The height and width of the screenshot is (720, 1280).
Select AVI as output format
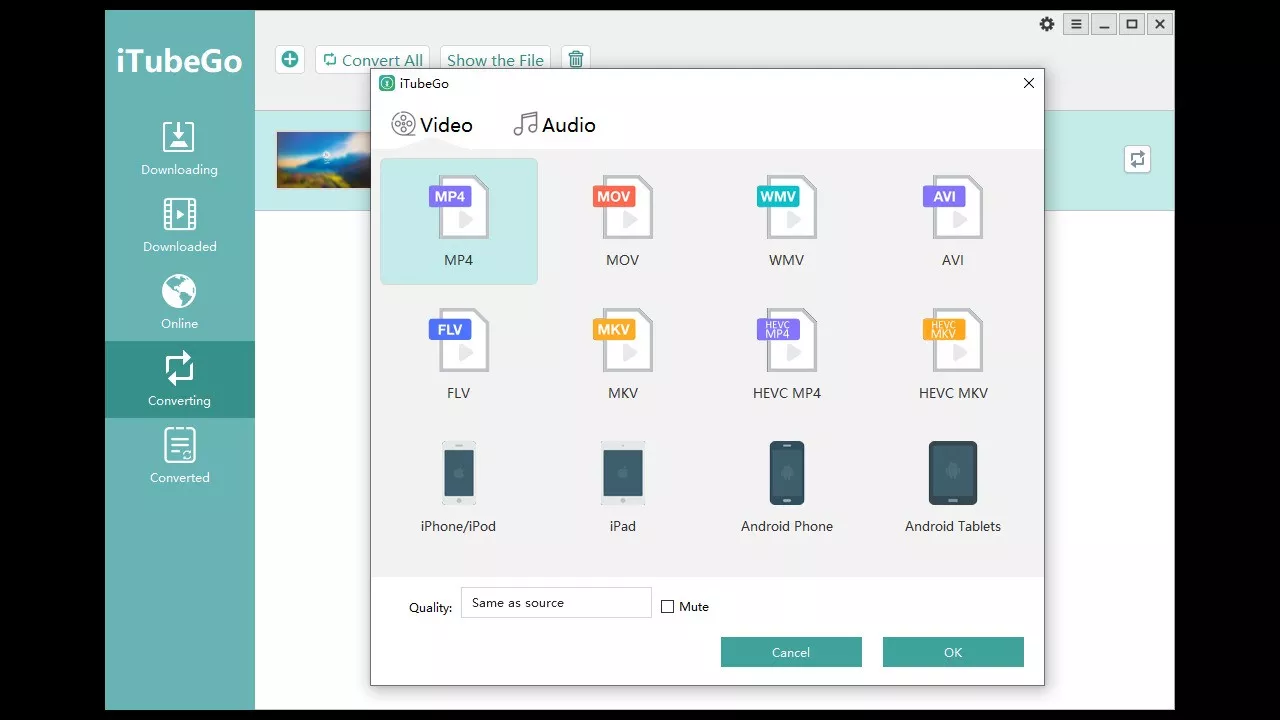(x=952, y=208)
